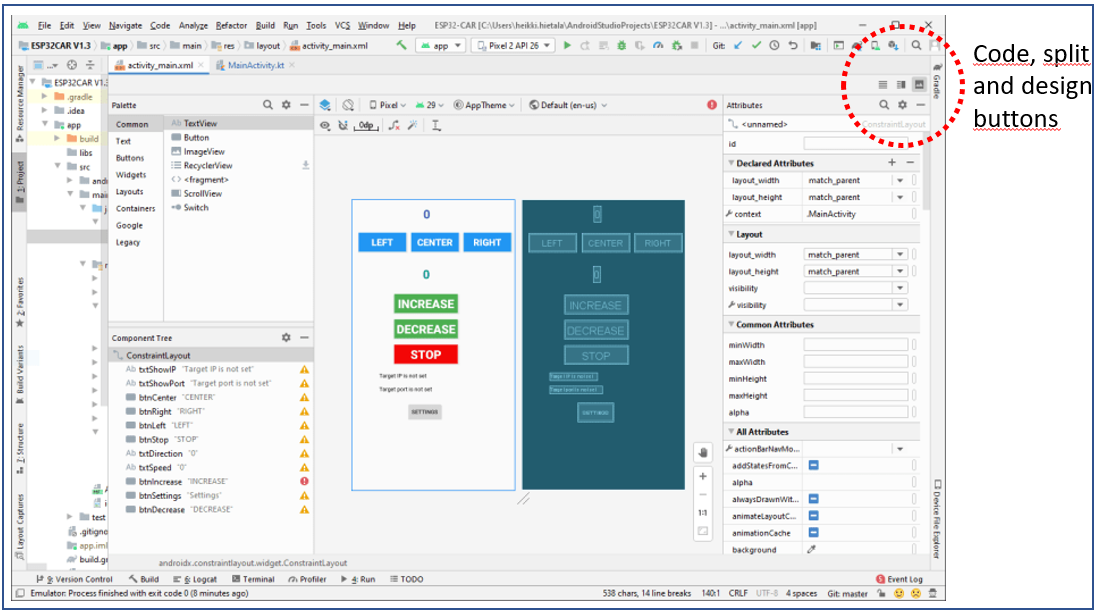Click the minWidth attribute field
Viewport: 1097px width, 613px height.
[x=856, y=345]
